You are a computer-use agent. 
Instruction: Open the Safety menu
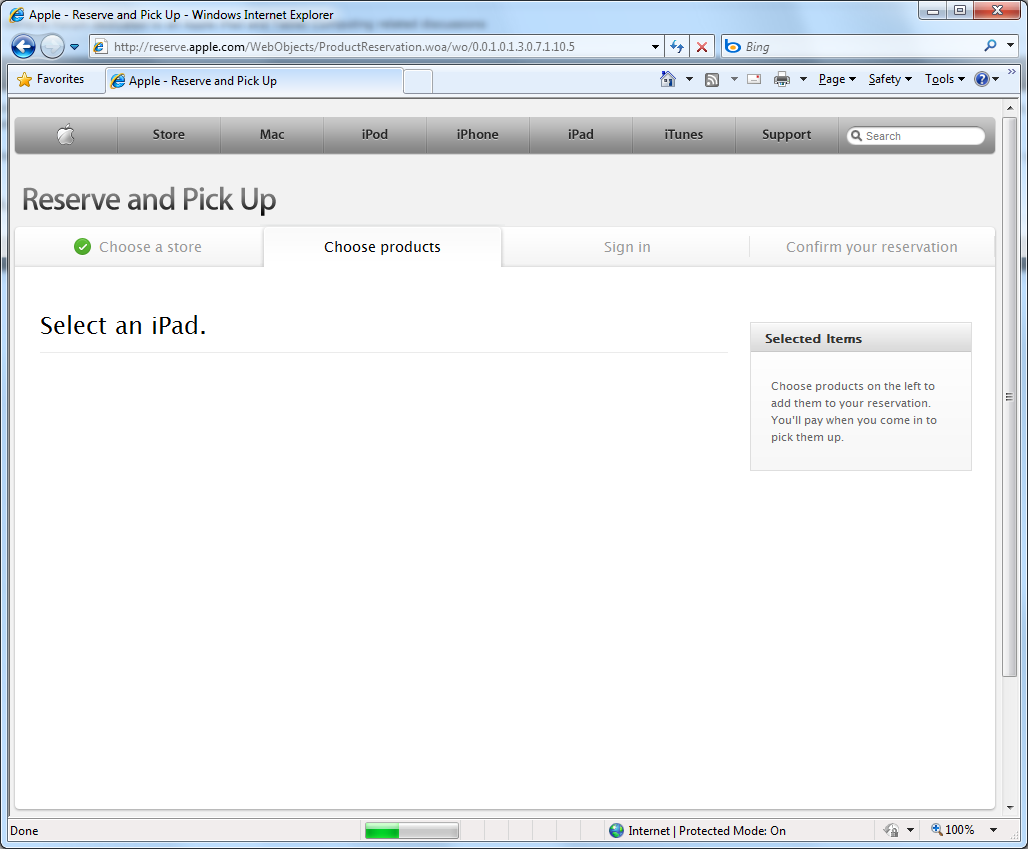coord(890,79)
